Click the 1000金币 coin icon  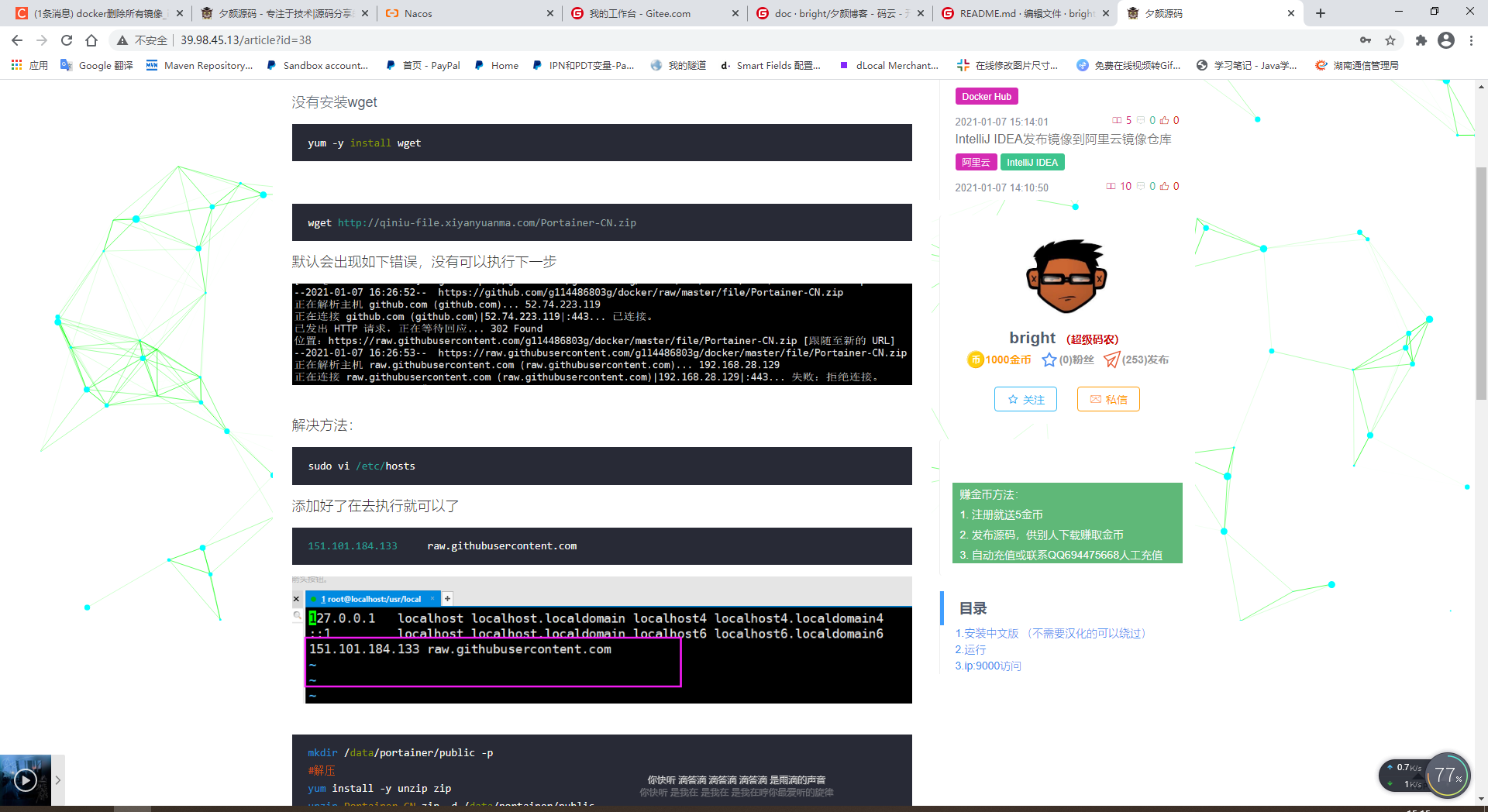(x=975, y=360)
